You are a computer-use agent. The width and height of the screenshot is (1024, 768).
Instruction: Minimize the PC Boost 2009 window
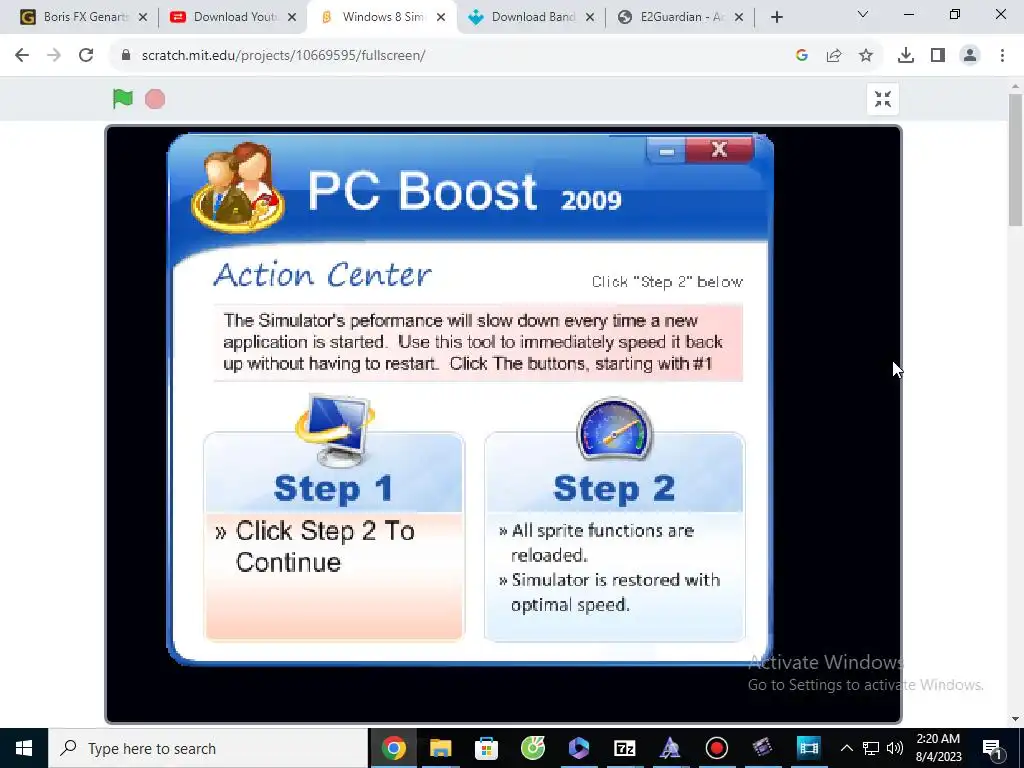point(667,151)
